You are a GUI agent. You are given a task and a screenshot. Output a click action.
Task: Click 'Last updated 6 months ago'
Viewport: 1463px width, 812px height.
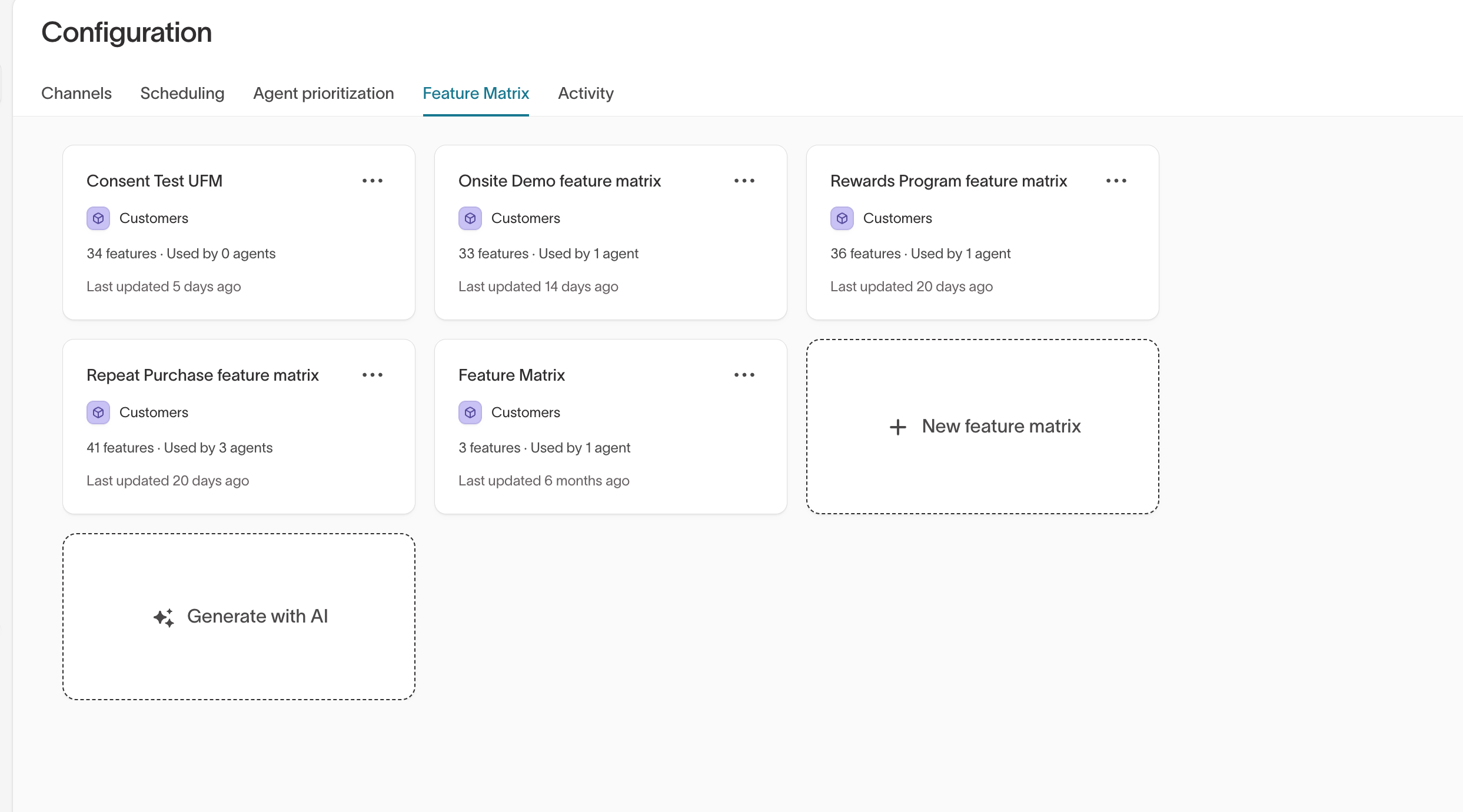(x=544, y=481)
